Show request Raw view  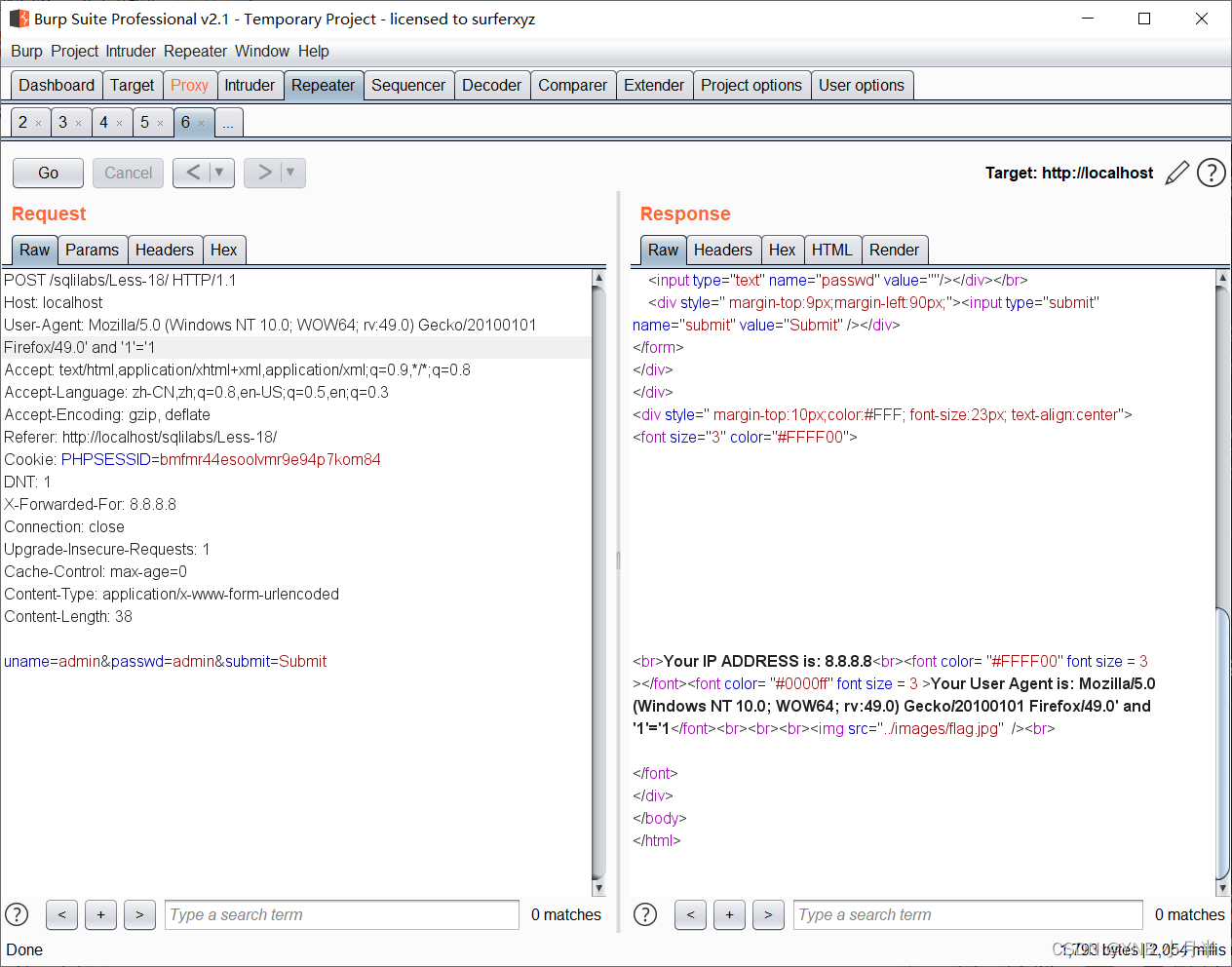(34, 251)
